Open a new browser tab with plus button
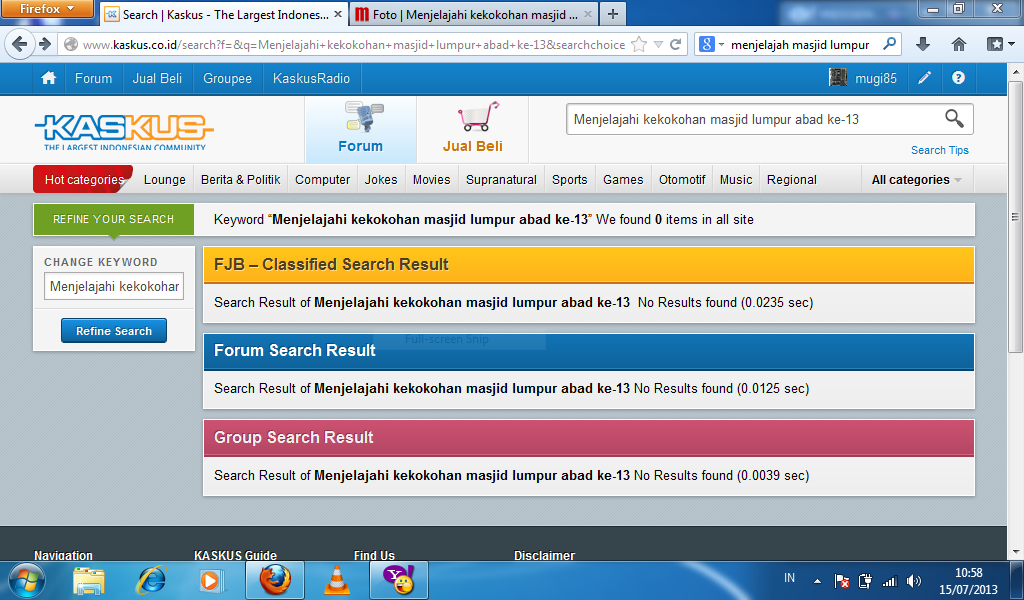 click(x=613, y=14)
